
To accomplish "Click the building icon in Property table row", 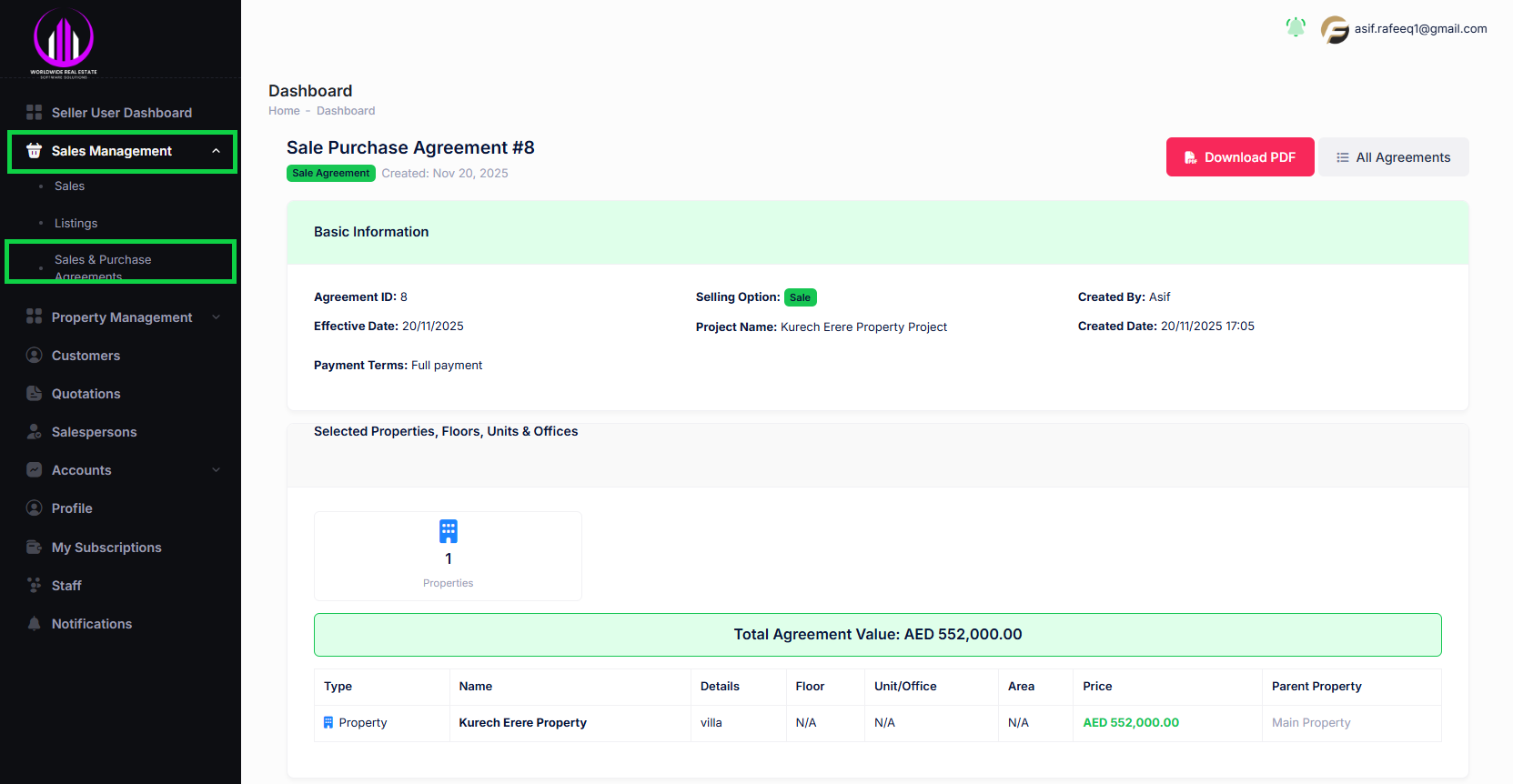I will pyautogui.click(x=328, y=722).
